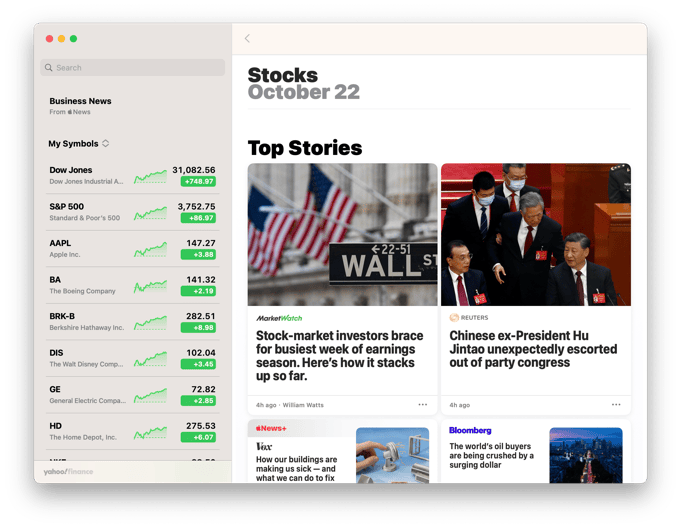681x528 pixels.
Task: Click the Bloomberg source logo
Action: (x=470, y=430)
